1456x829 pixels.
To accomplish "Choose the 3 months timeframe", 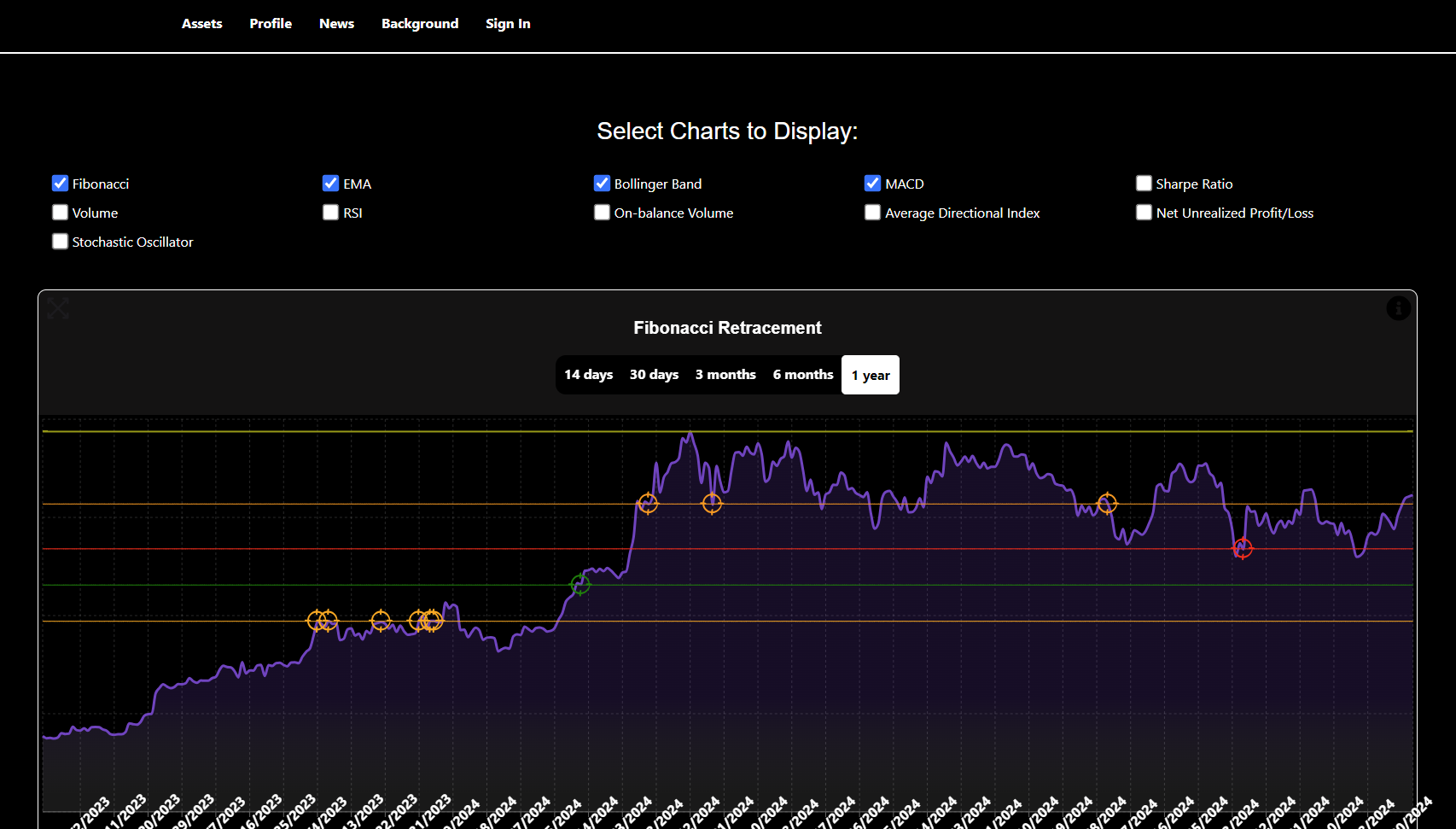I will click(725, 375).
